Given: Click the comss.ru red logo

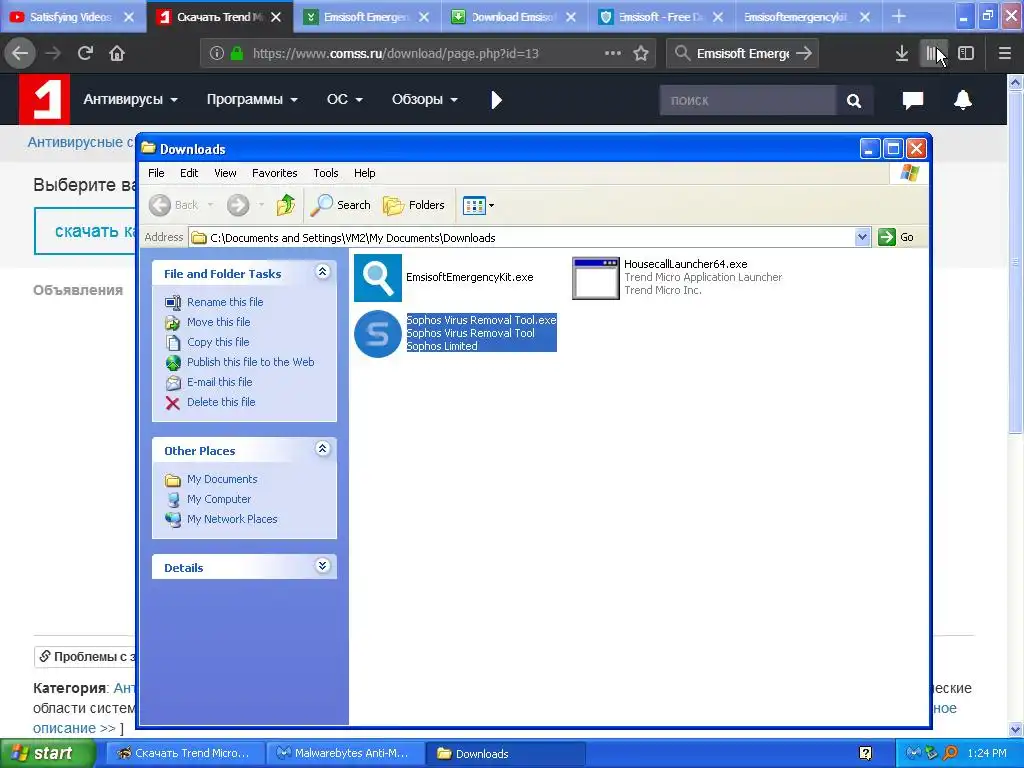Looking at the screenshot, I should [44, 99].
